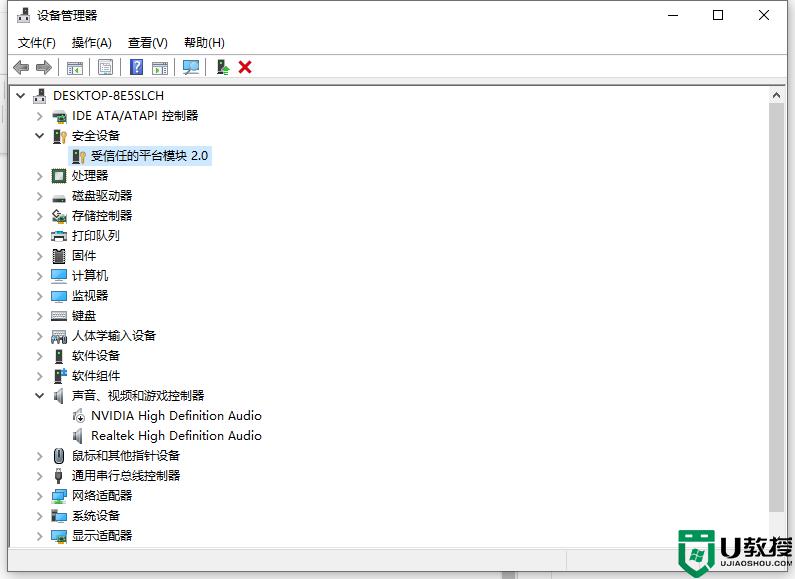This screenshot has height=579, width=795.
Task: Click the NVIDIA High Definition Audio speaker icon
Action: pyautogui.click(x=78, y=416)
